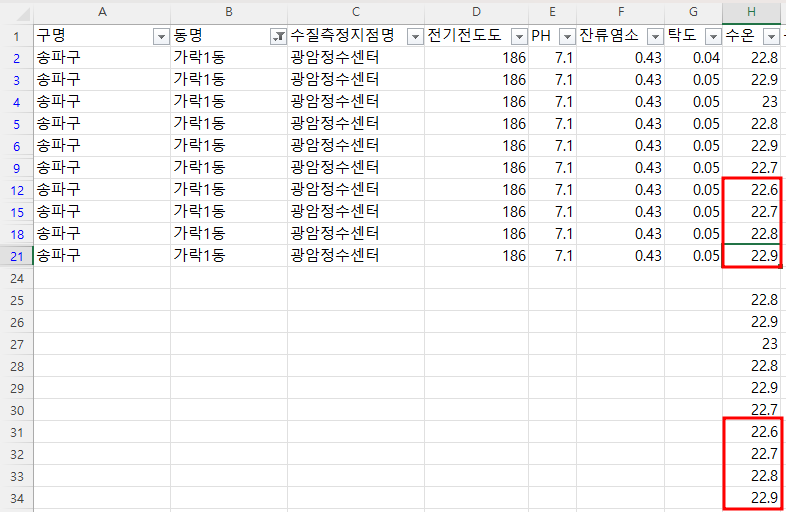This screenshot has width=786, height=512.
Task: Click the 수질측정지점명 header cell text
Action: [x=342, y=36]
